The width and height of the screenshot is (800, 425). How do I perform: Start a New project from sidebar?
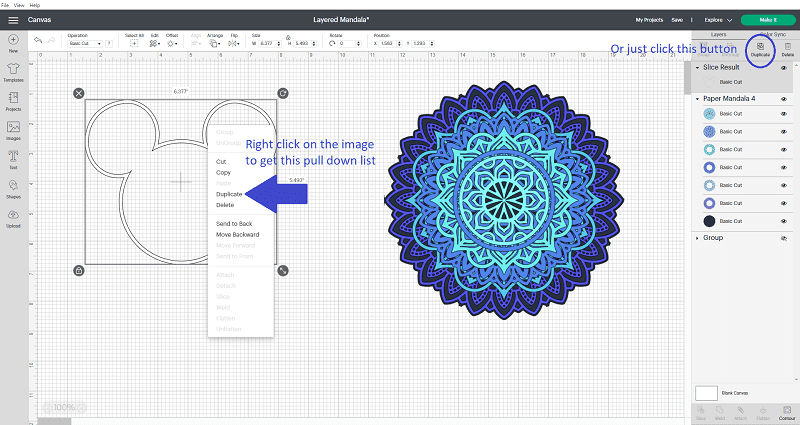pos(13,43)
